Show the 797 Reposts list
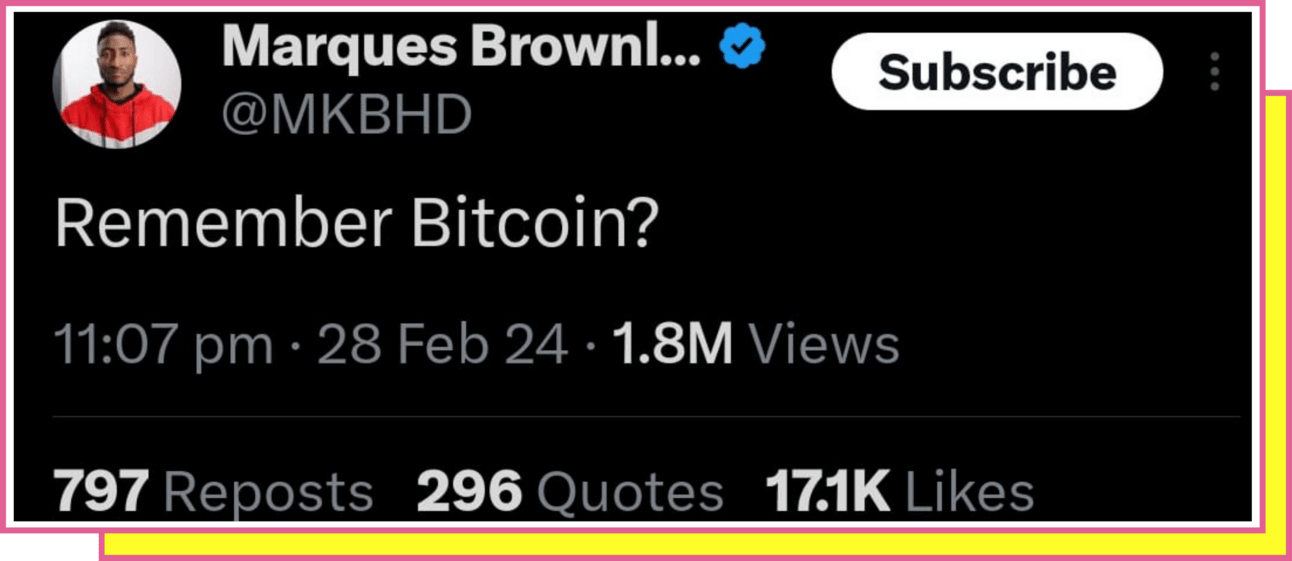This screenshot has width=1292, height=561. [x=214, y=492]
